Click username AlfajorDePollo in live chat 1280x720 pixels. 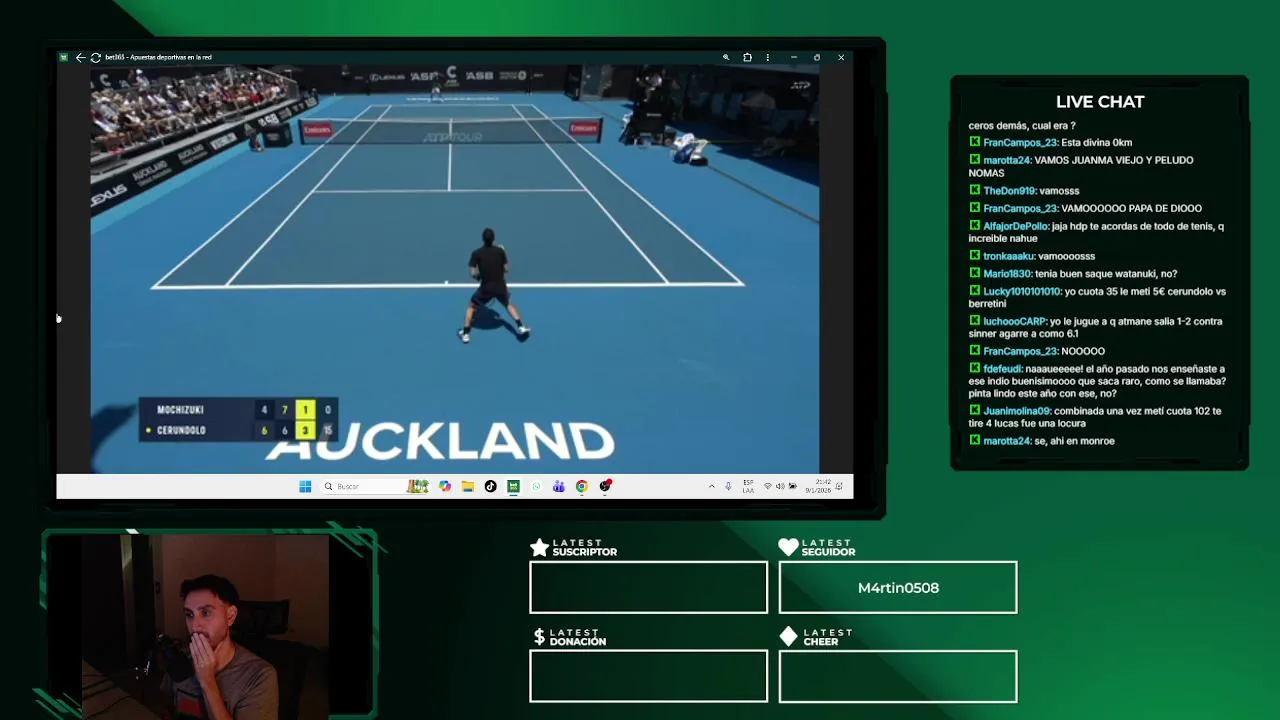pyautogui.click(x=1015, y=226)
